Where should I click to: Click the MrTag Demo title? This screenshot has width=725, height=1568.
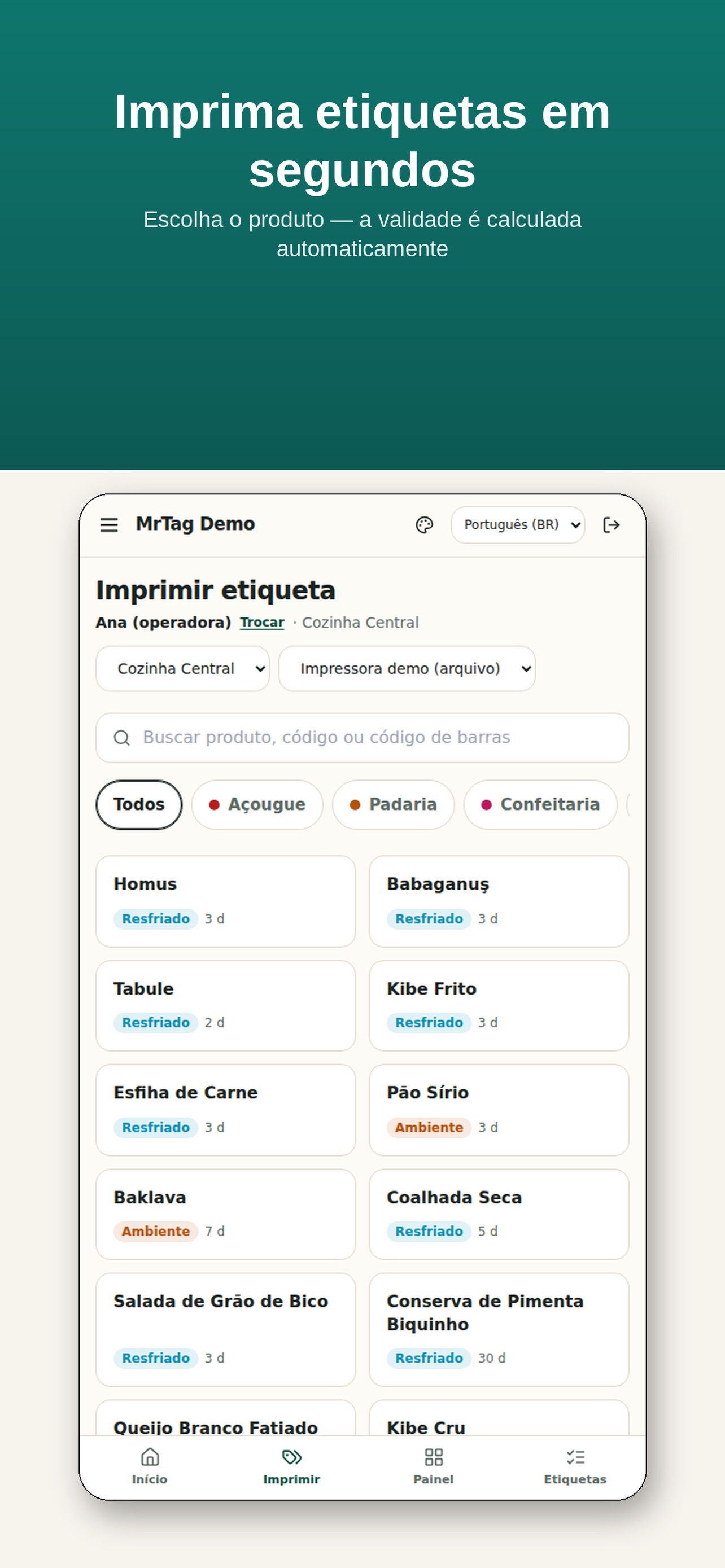pyautogui.click(x=195, y=524)
